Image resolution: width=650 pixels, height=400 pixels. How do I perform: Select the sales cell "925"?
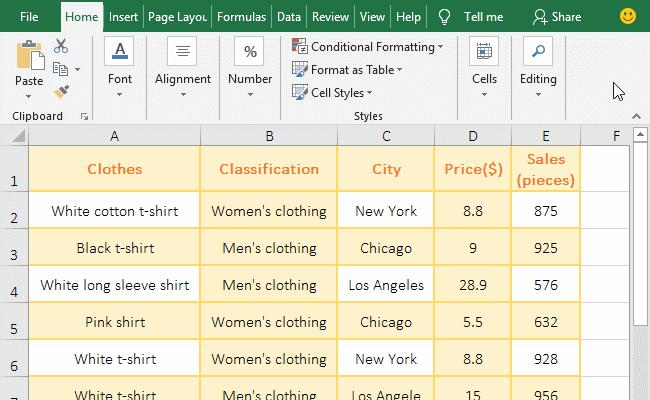pos(546,247)
